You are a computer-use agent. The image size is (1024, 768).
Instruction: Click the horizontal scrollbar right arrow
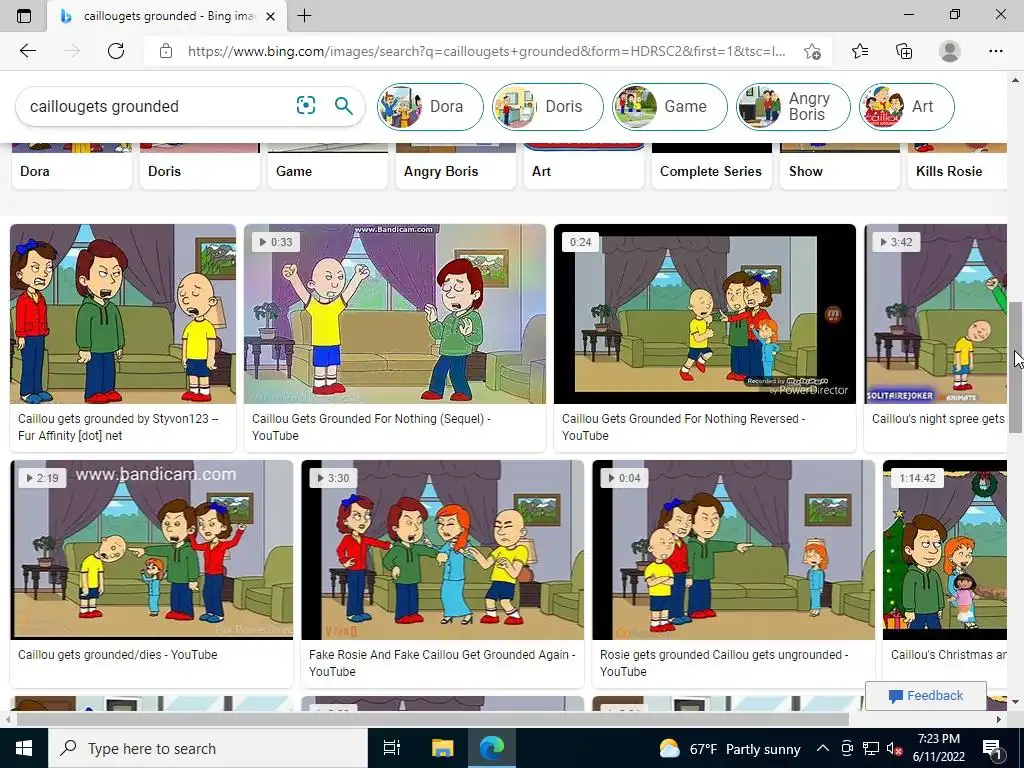tap(999, 719)
